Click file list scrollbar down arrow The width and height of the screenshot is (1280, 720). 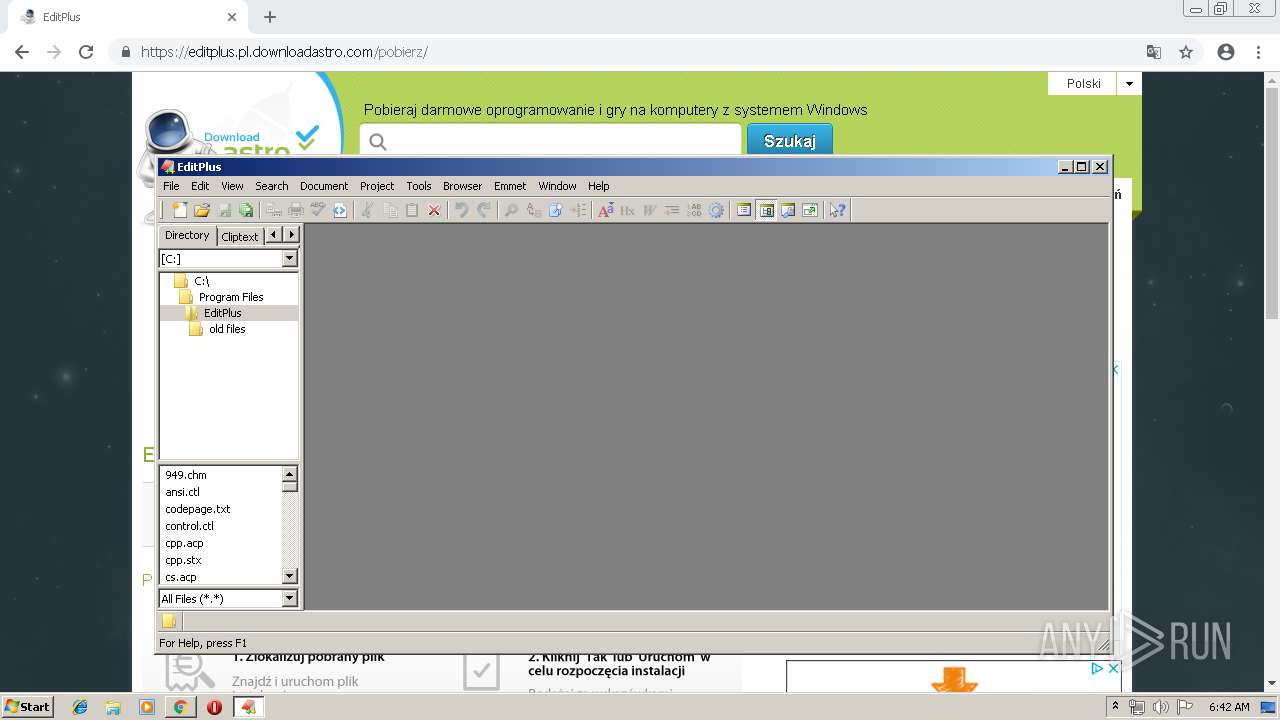click(x=290, y=576)
